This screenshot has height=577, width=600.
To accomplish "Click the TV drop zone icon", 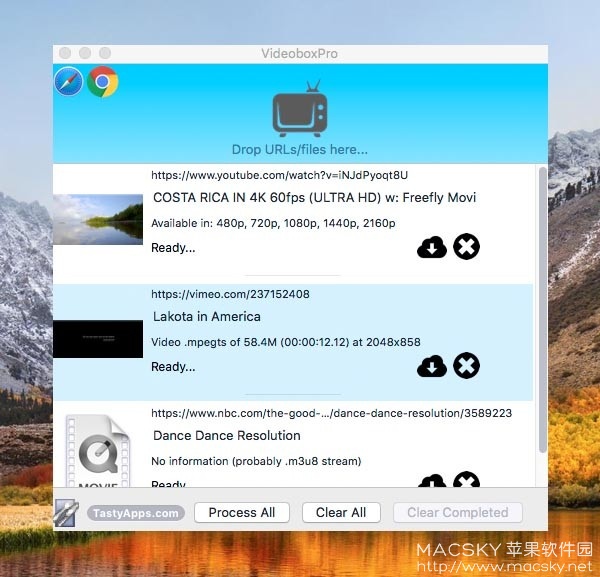I will 300,109.
